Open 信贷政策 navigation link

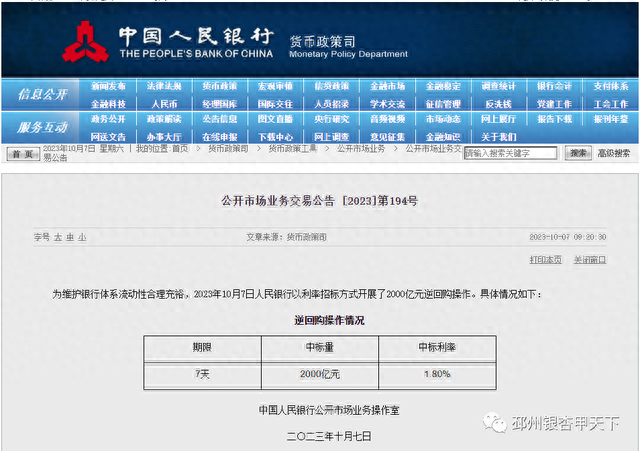(331, 86)
